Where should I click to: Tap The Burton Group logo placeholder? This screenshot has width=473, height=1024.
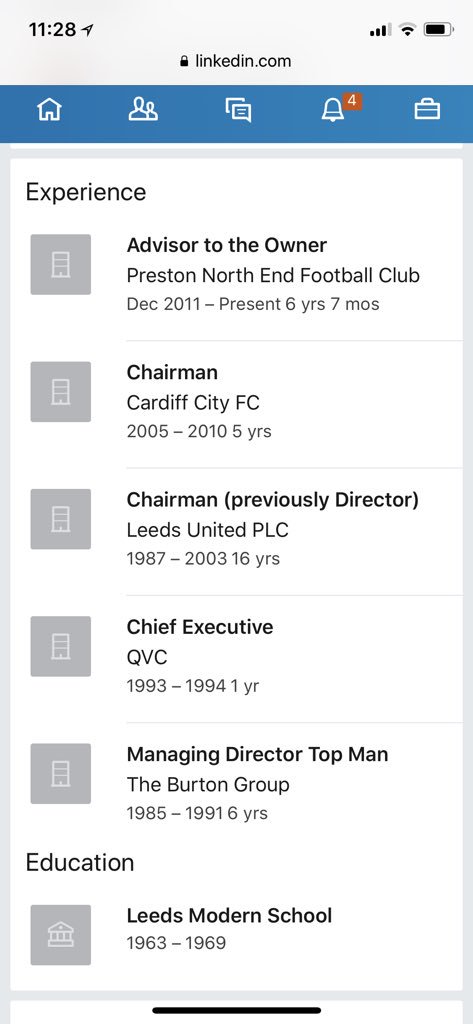click(61, 774)
